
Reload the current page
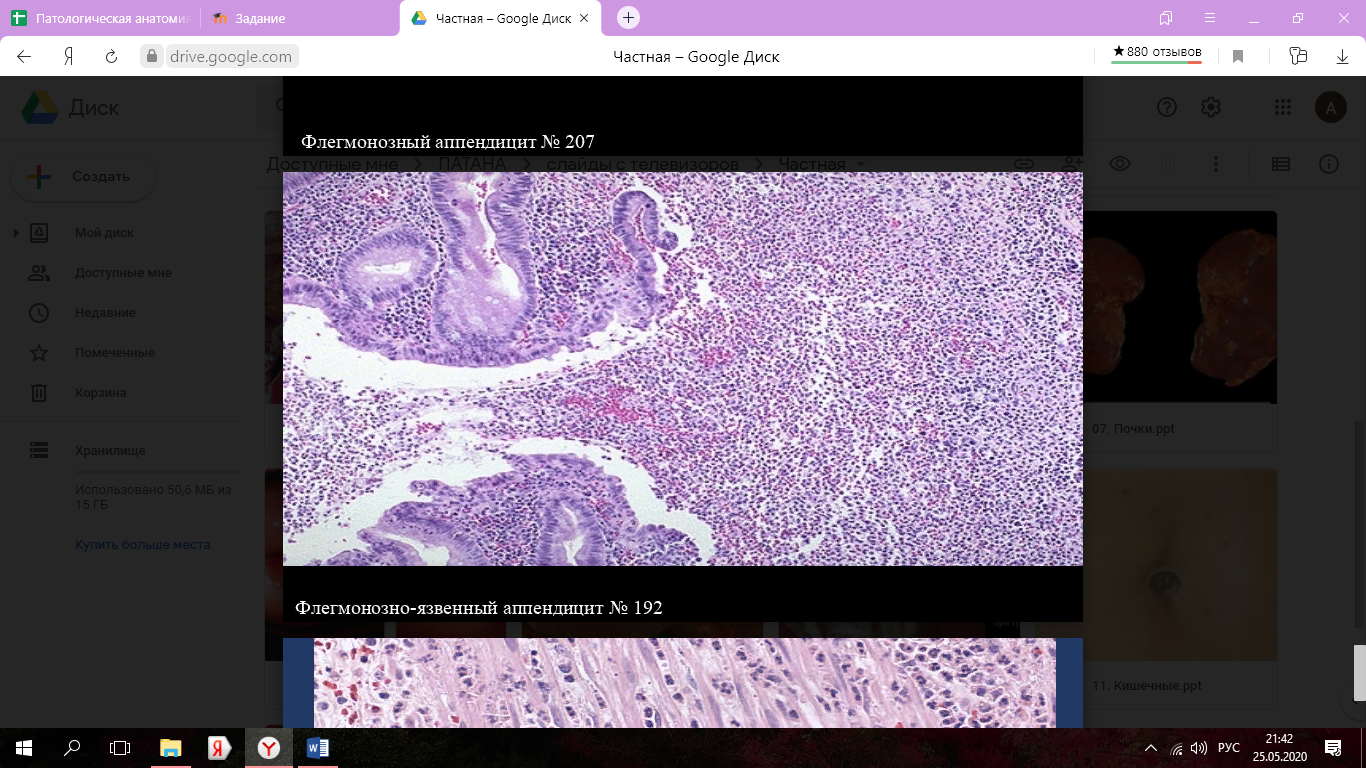pos(112,57)
